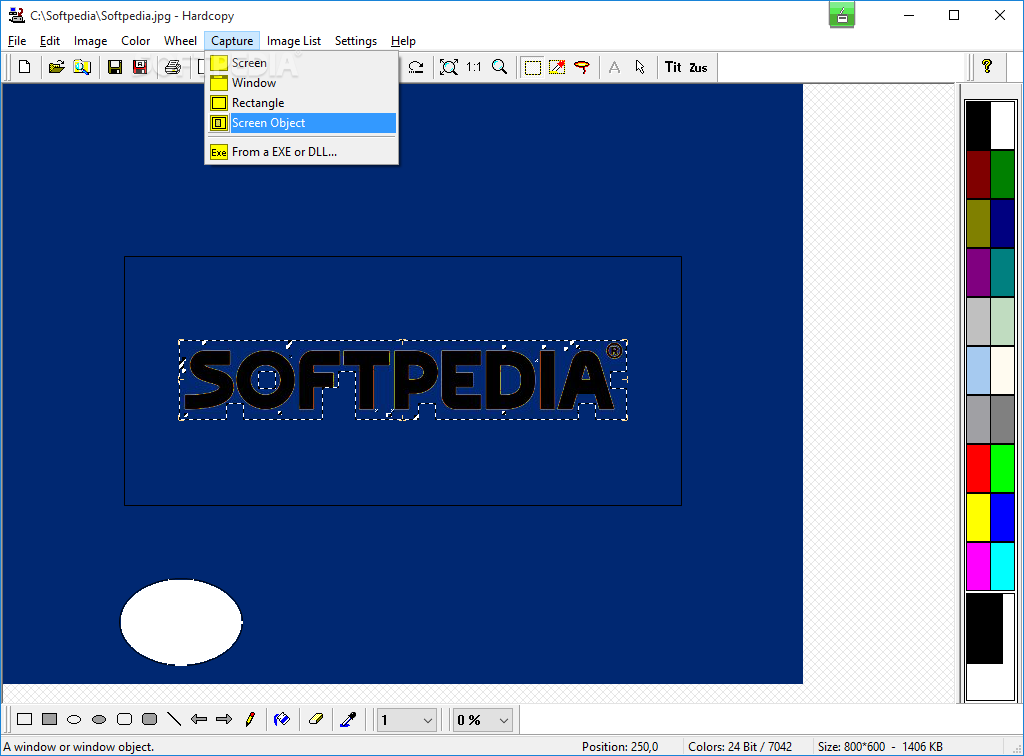The height and width of the screenshot is (756, 1024).
Task: Pick the black palette swatch
Action: click(978, 126)
